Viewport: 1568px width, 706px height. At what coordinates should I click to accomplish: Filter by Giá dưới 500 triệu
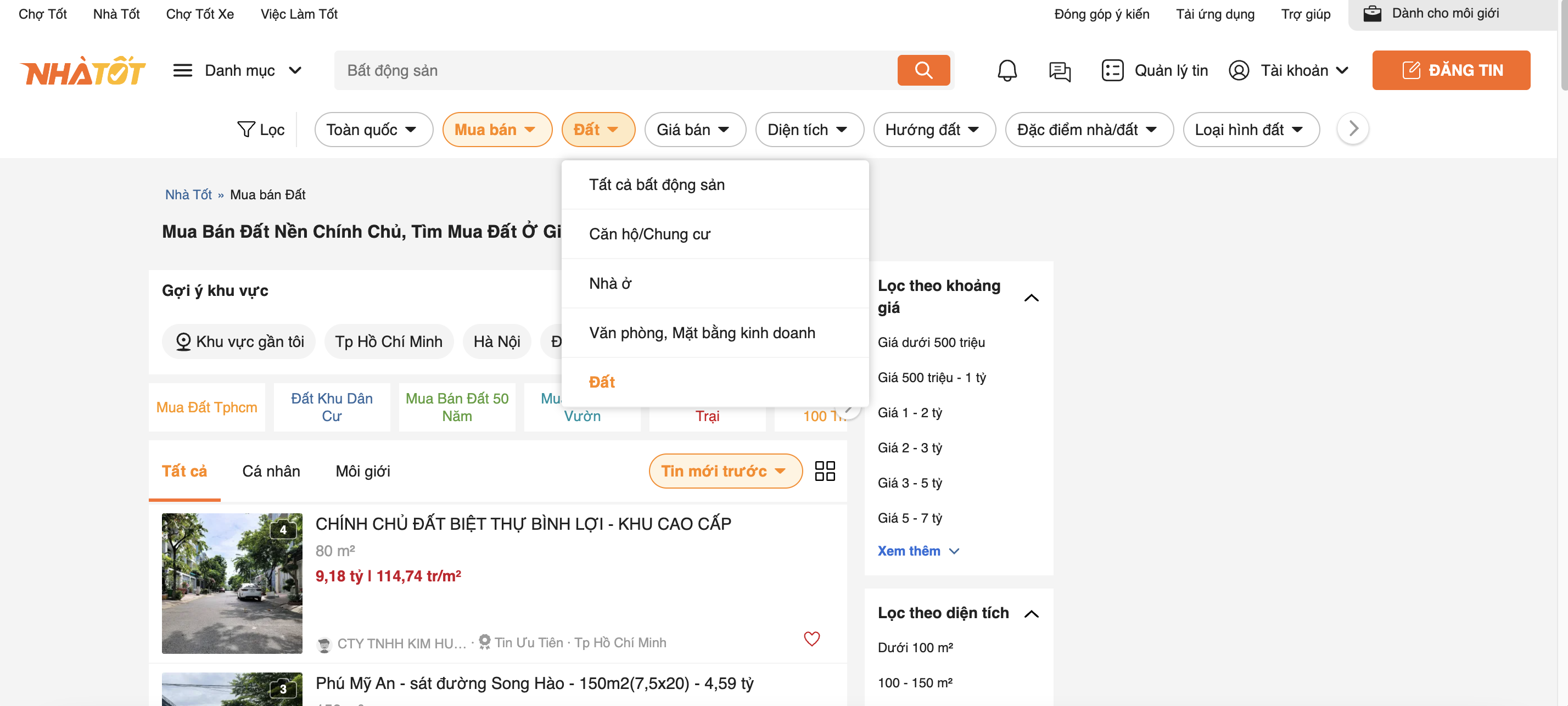931,343
